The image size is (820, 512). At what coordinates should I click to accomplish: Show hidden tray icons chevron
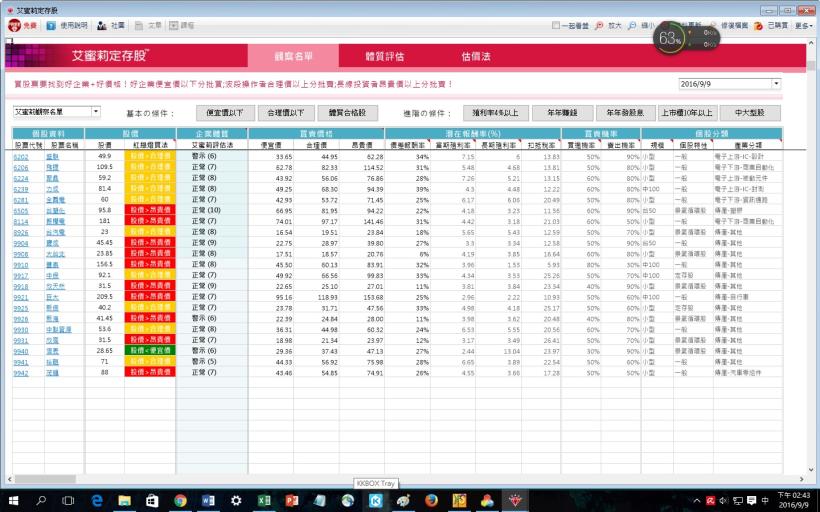click(x=697, y=500)
